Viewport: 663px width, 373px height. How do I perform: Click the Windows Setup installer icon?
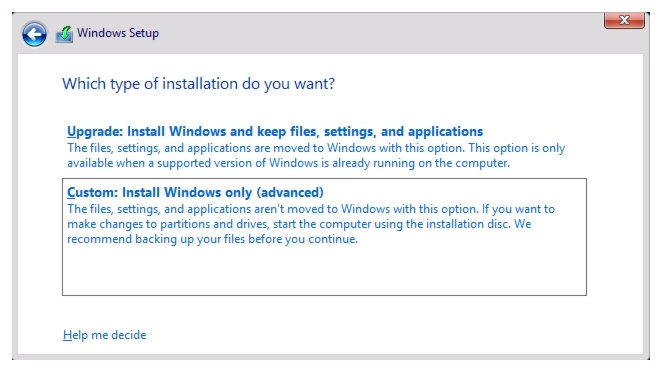point(64,34)
